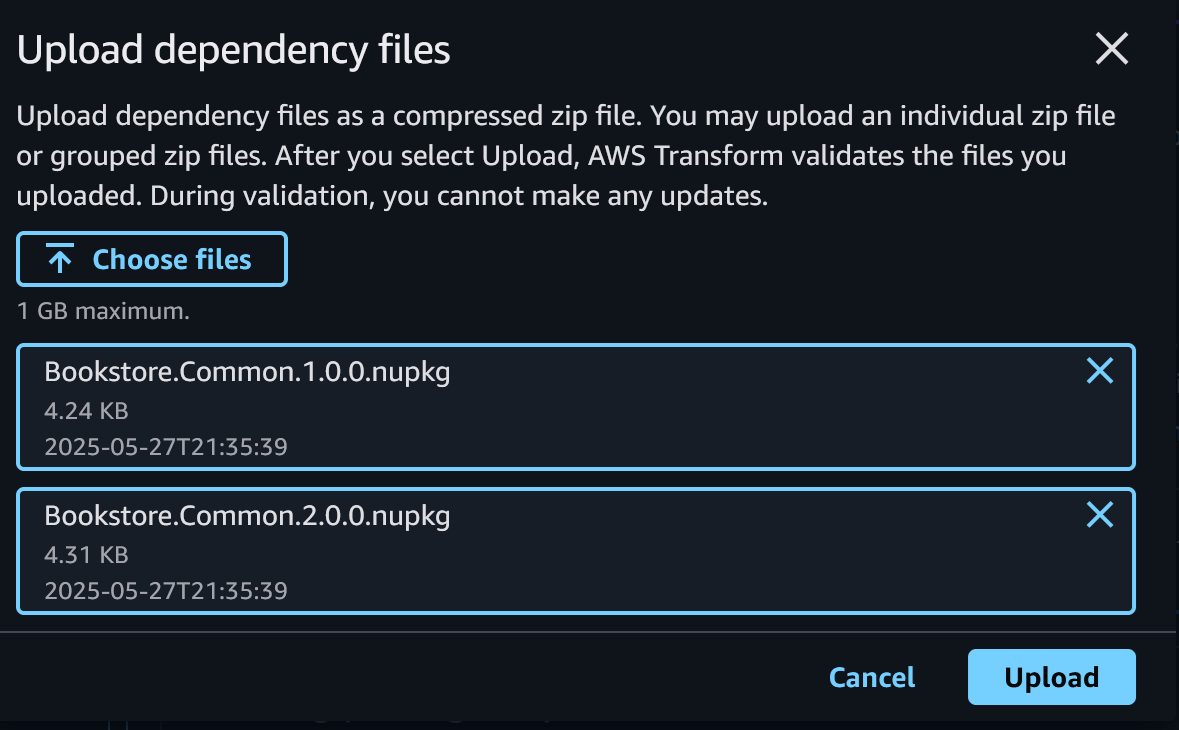Viewport: 1179px width, 730px height.
Task: Select the Bookstore.Common.1.0.0.nupkg file card
Action: point(575,407)
